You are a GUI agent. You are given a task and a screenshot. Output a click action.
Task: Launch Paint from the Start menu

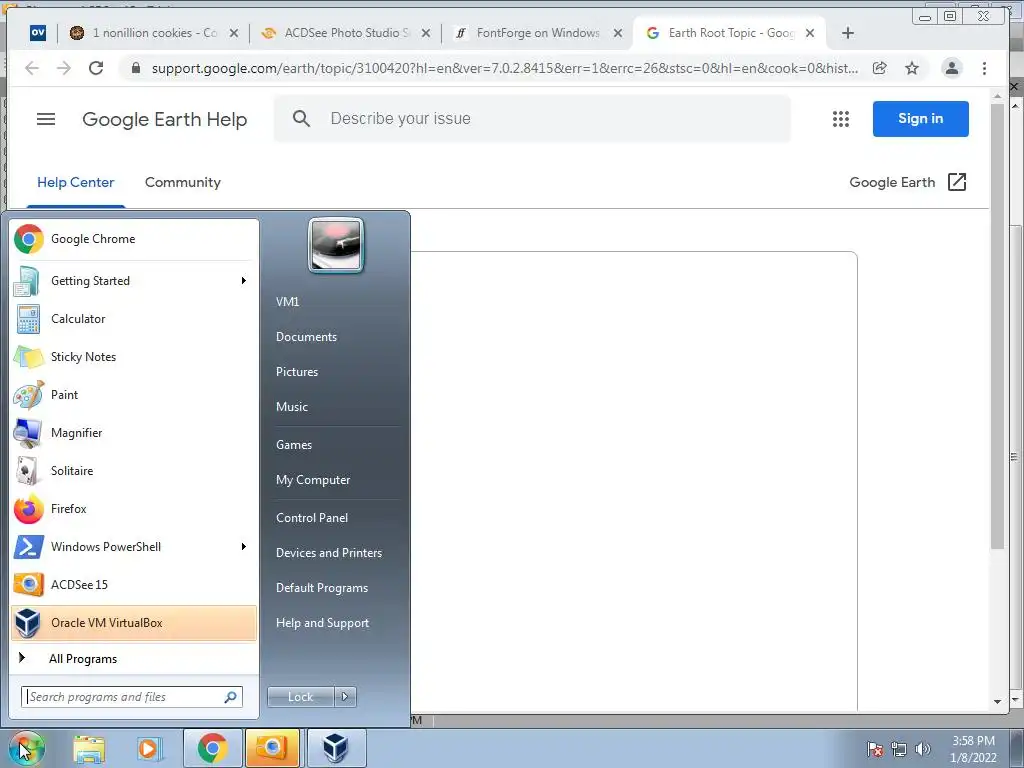[x=134, y=394]
